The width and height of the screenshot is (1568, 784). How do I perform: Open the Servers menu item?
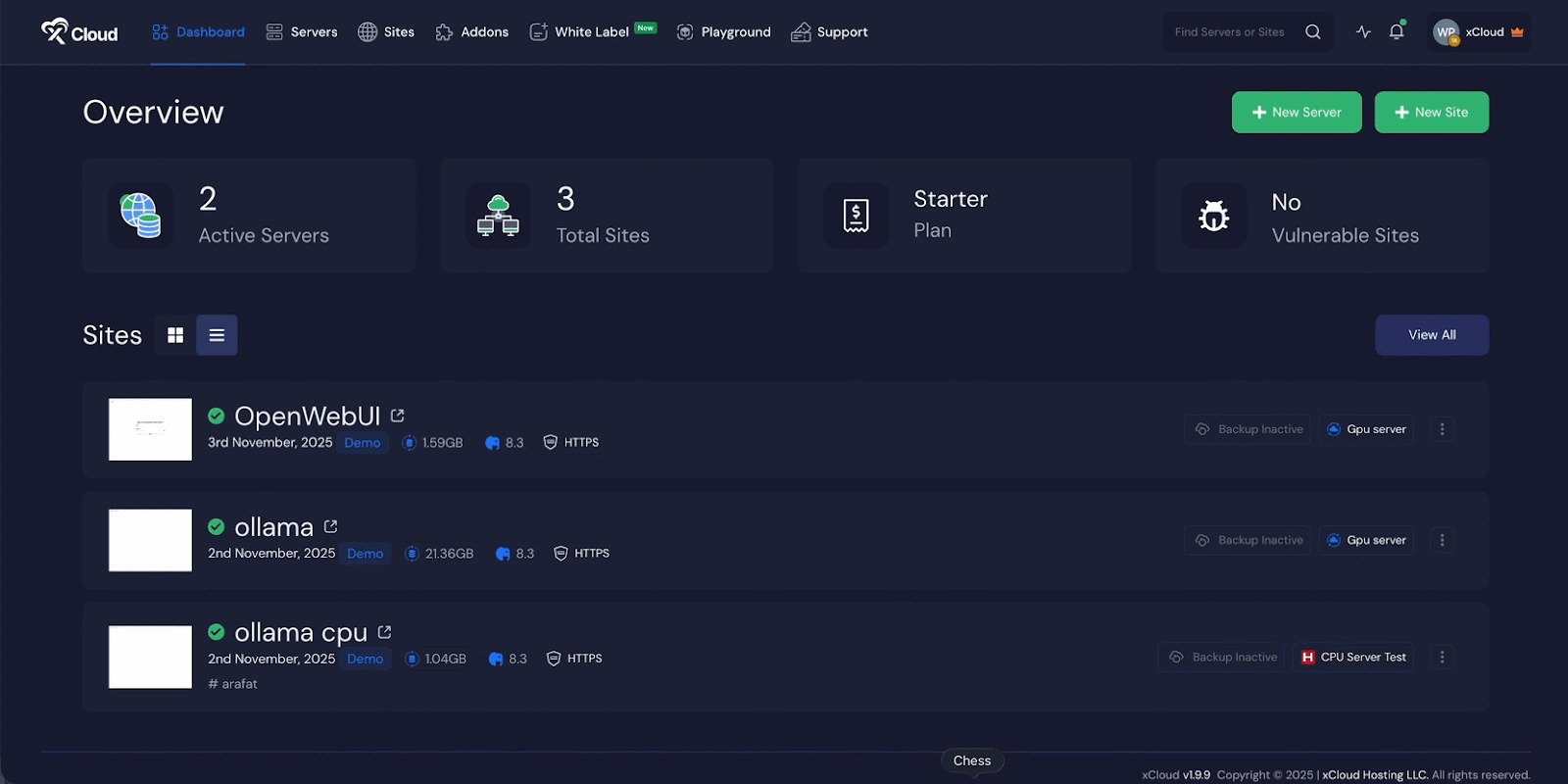302,32
